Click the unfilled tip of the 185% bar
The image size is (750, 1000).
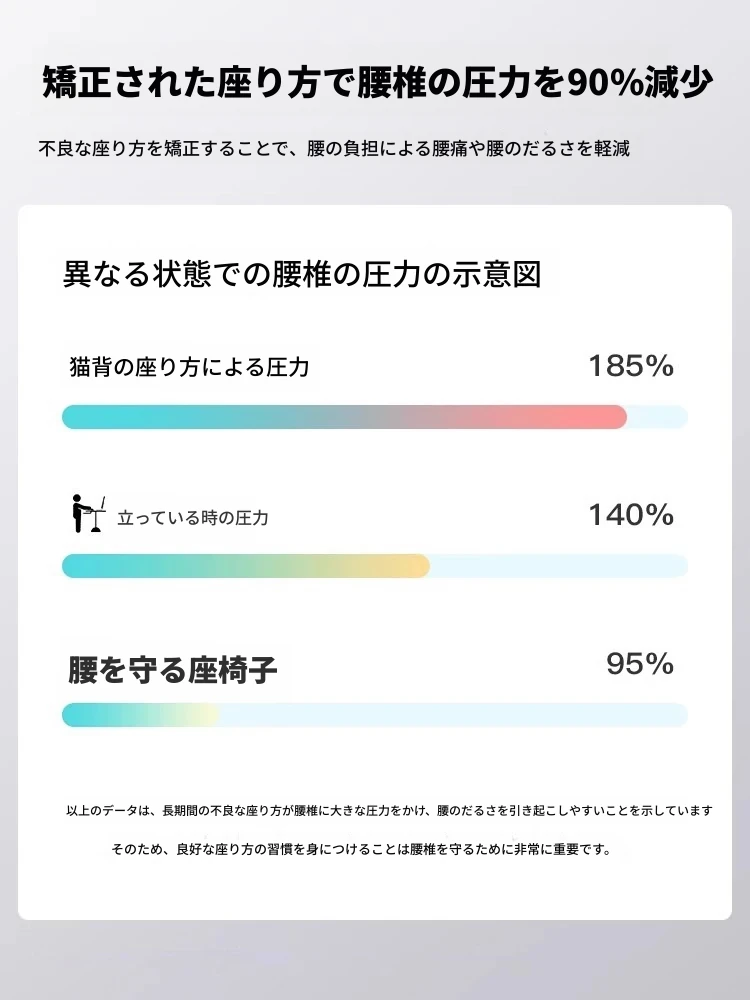(x=659, y=417)
